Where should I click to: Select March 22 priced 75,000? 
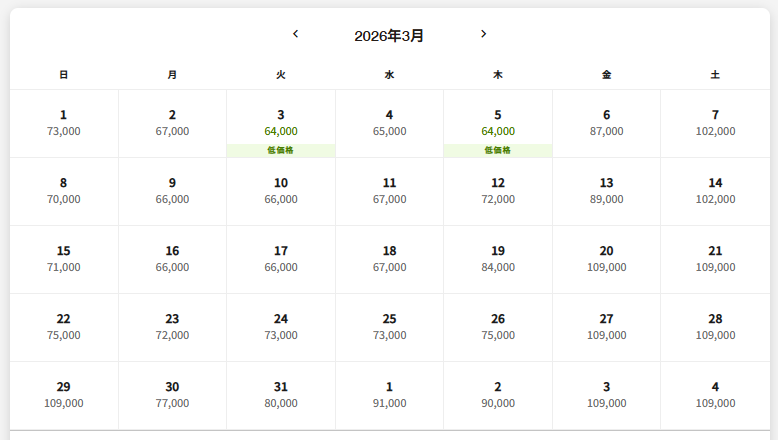64,327
